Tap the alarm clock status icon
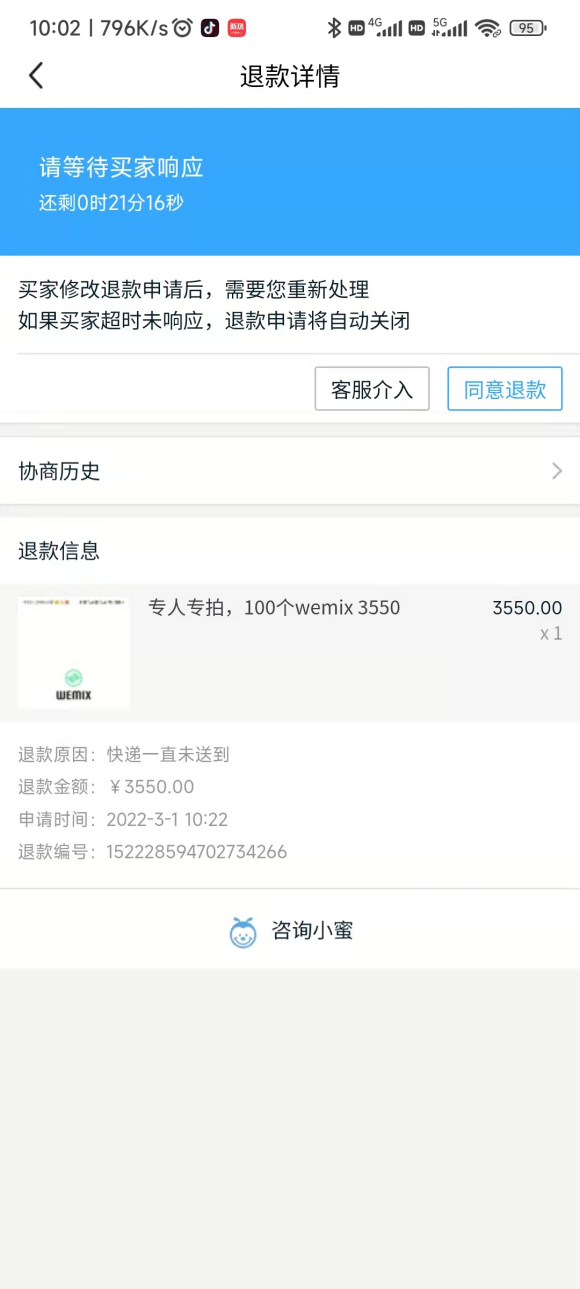The height and width of the screenshot is (1289, 580). 182,28
